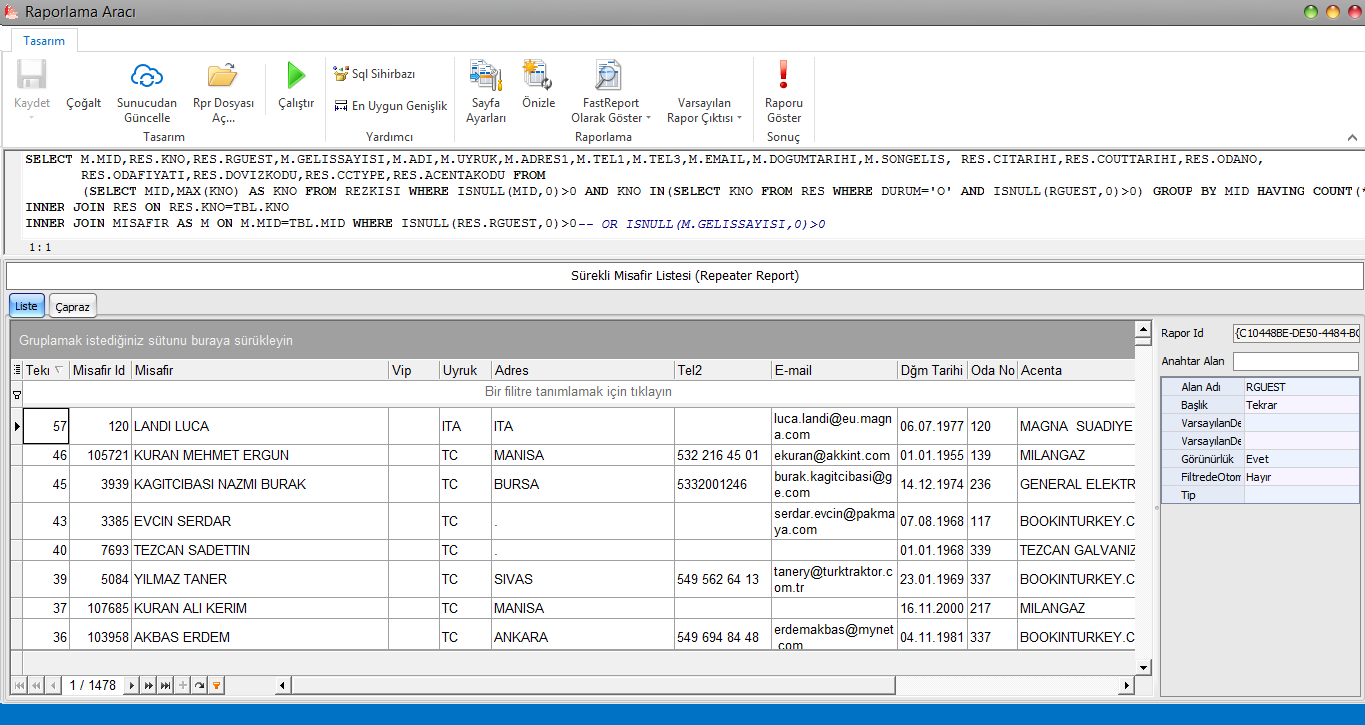Image resolution: width=1365 pixels, height=725 pixels.
Task: Click the Misafir column header
Action: 260,370
